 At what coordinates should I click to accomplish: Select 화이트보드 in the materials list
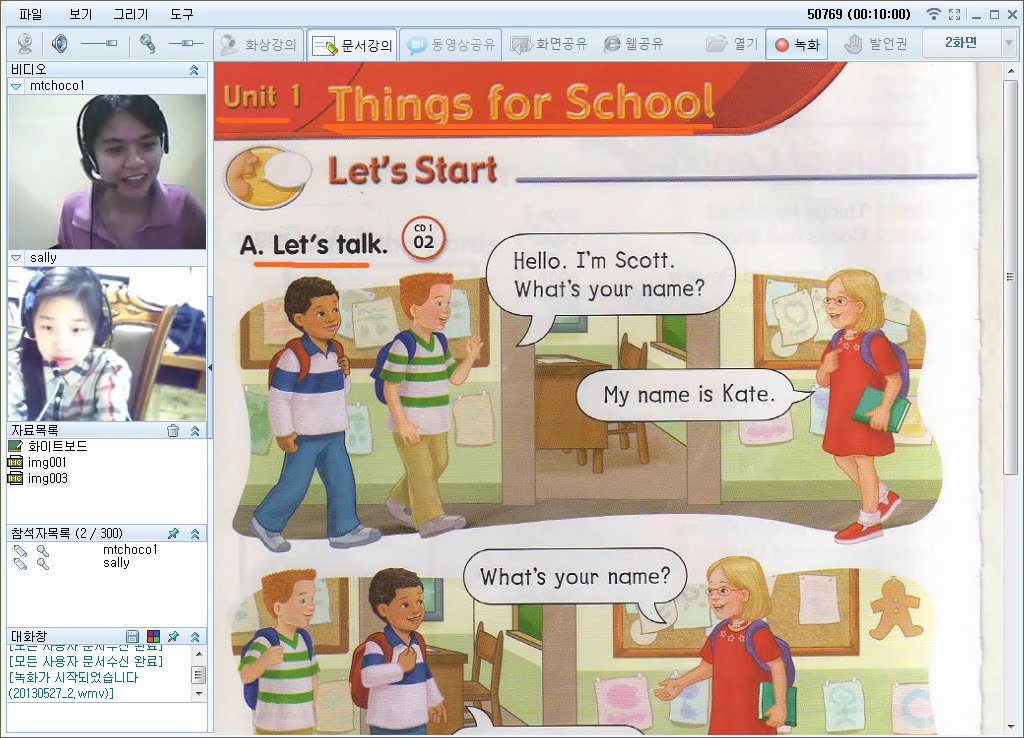pos(57,446)
